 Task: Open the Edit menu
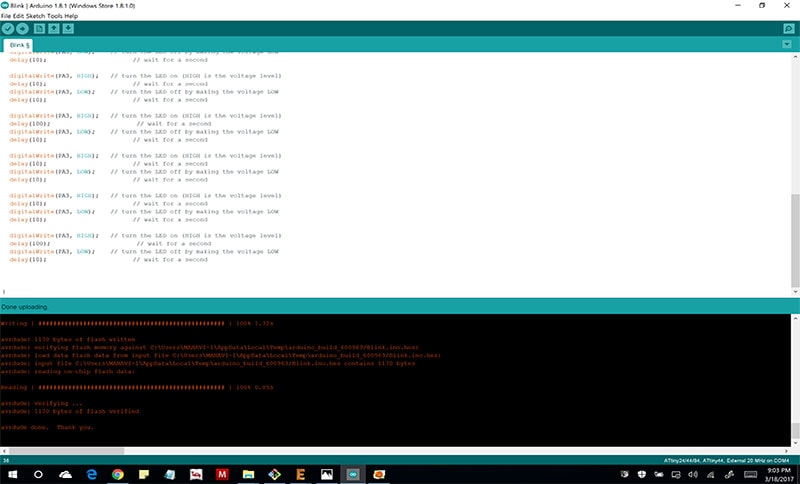[x=18, y=16]
